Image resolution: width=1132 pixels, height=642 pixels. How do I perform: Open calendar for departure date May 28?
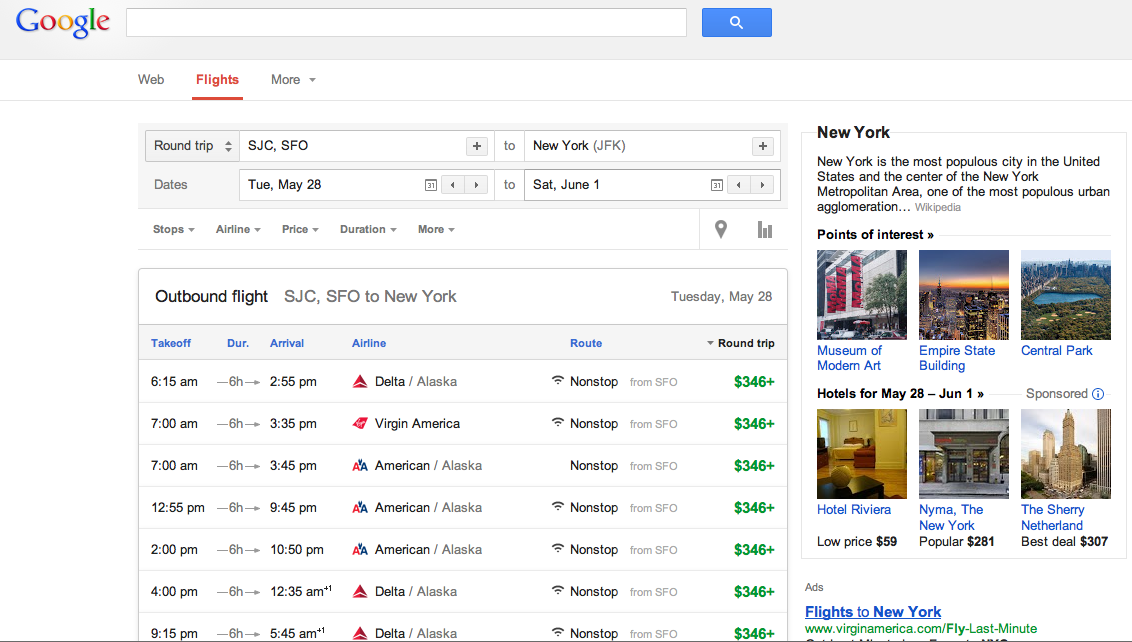430,185
